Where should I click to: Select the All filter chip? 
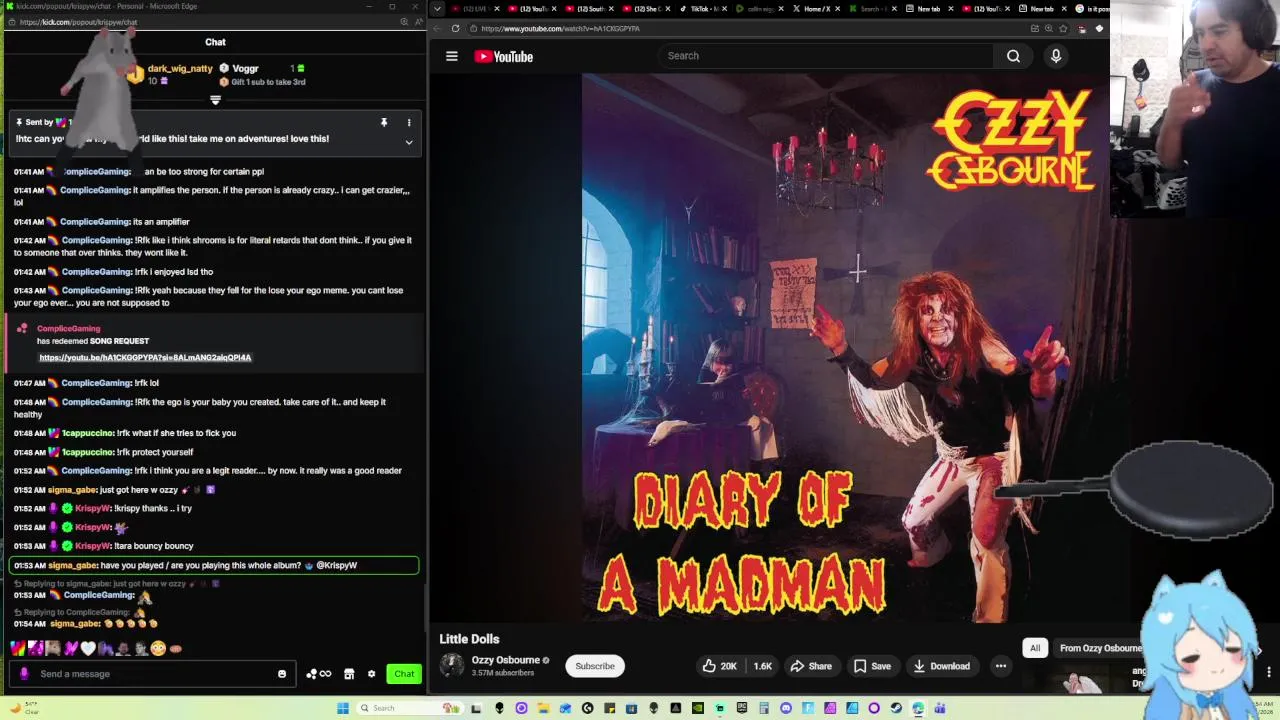point(1035,648)
